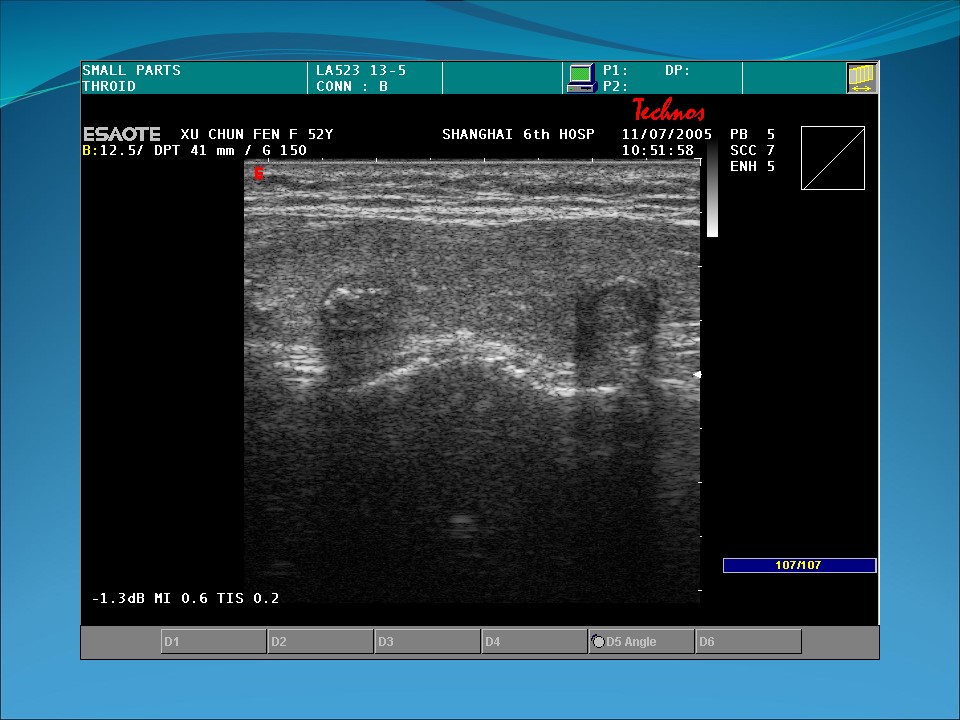
Task: Click the focus arrow marker on depth scale
Action: click(698, 374)
